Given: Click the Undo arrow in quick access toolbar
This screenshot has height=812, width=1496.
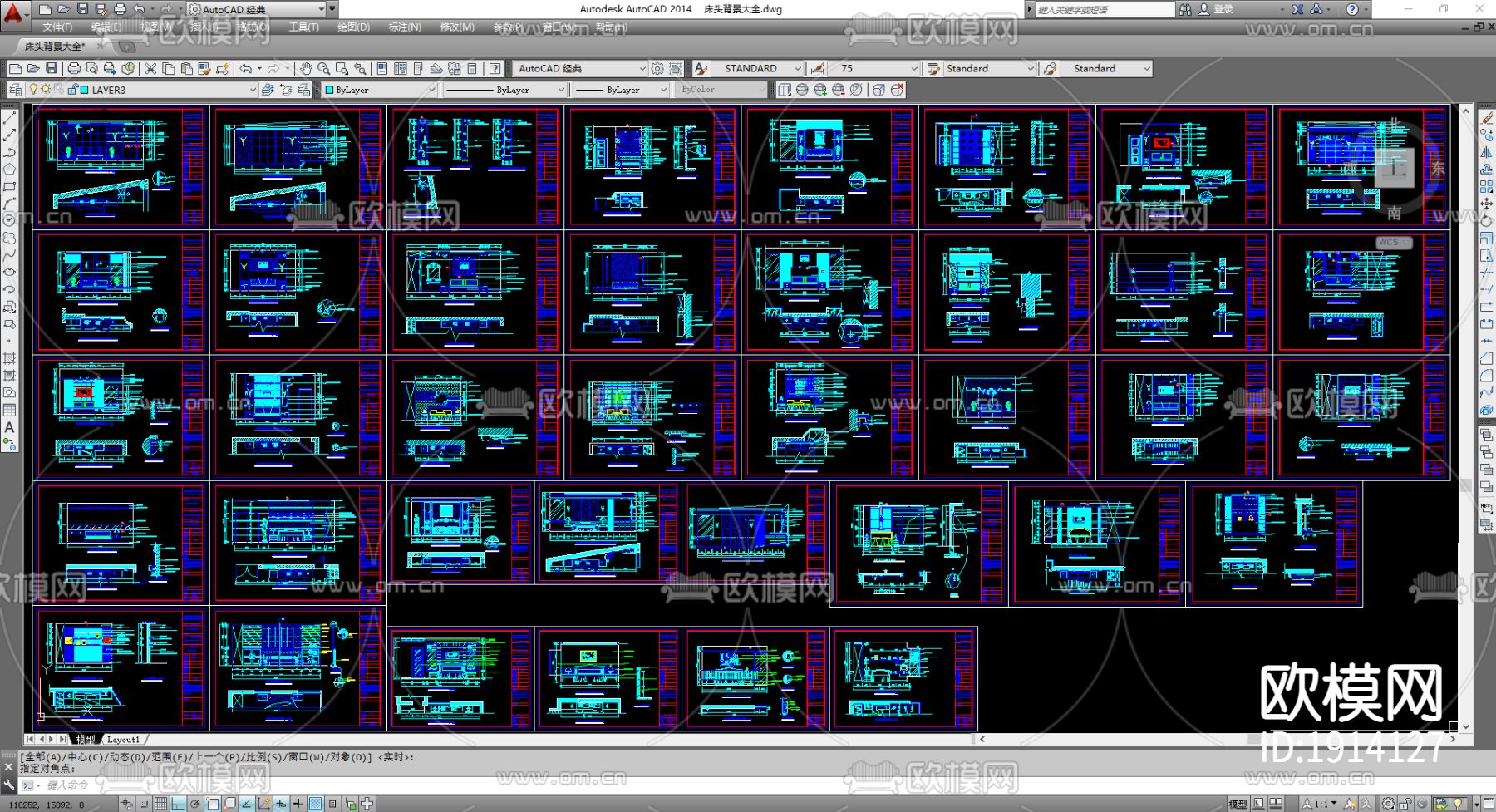Looking at the screenshot, I should pyautogui.click(x=139, y=9).
